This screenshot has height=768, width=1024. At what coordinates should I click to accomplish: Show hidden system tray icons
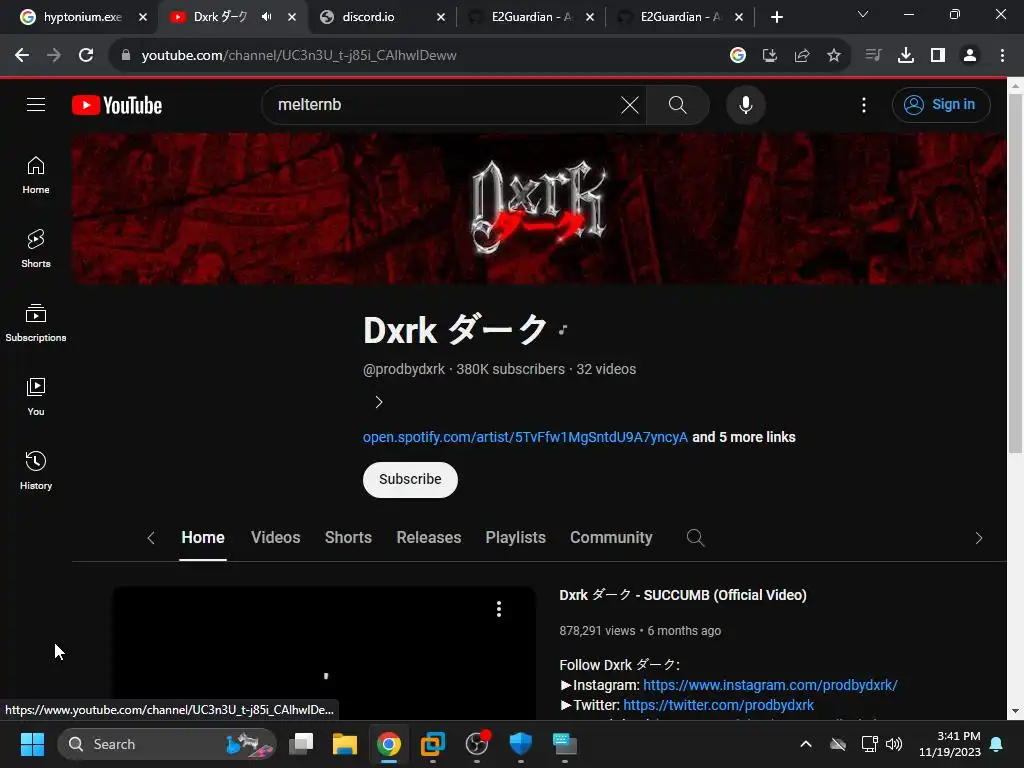pos(806,744)
